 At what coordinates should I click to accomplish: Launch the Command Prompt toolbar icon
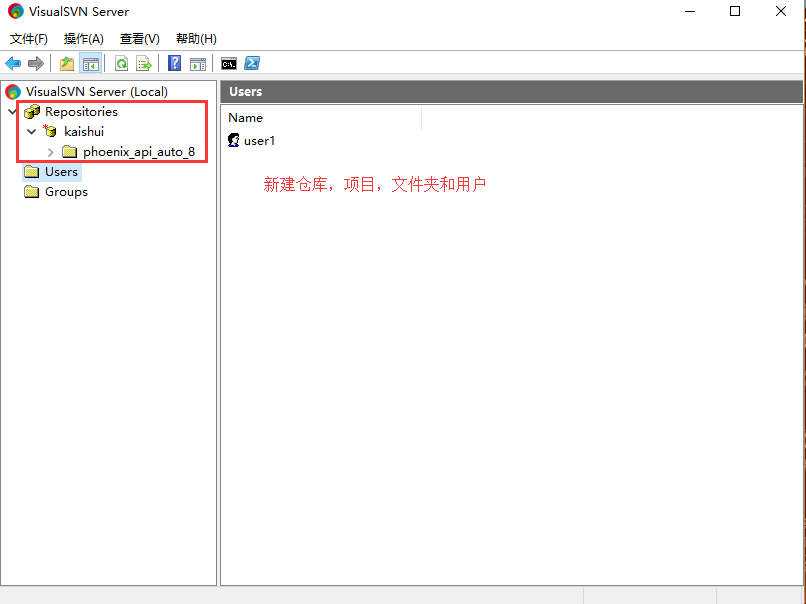pos(229,64)
